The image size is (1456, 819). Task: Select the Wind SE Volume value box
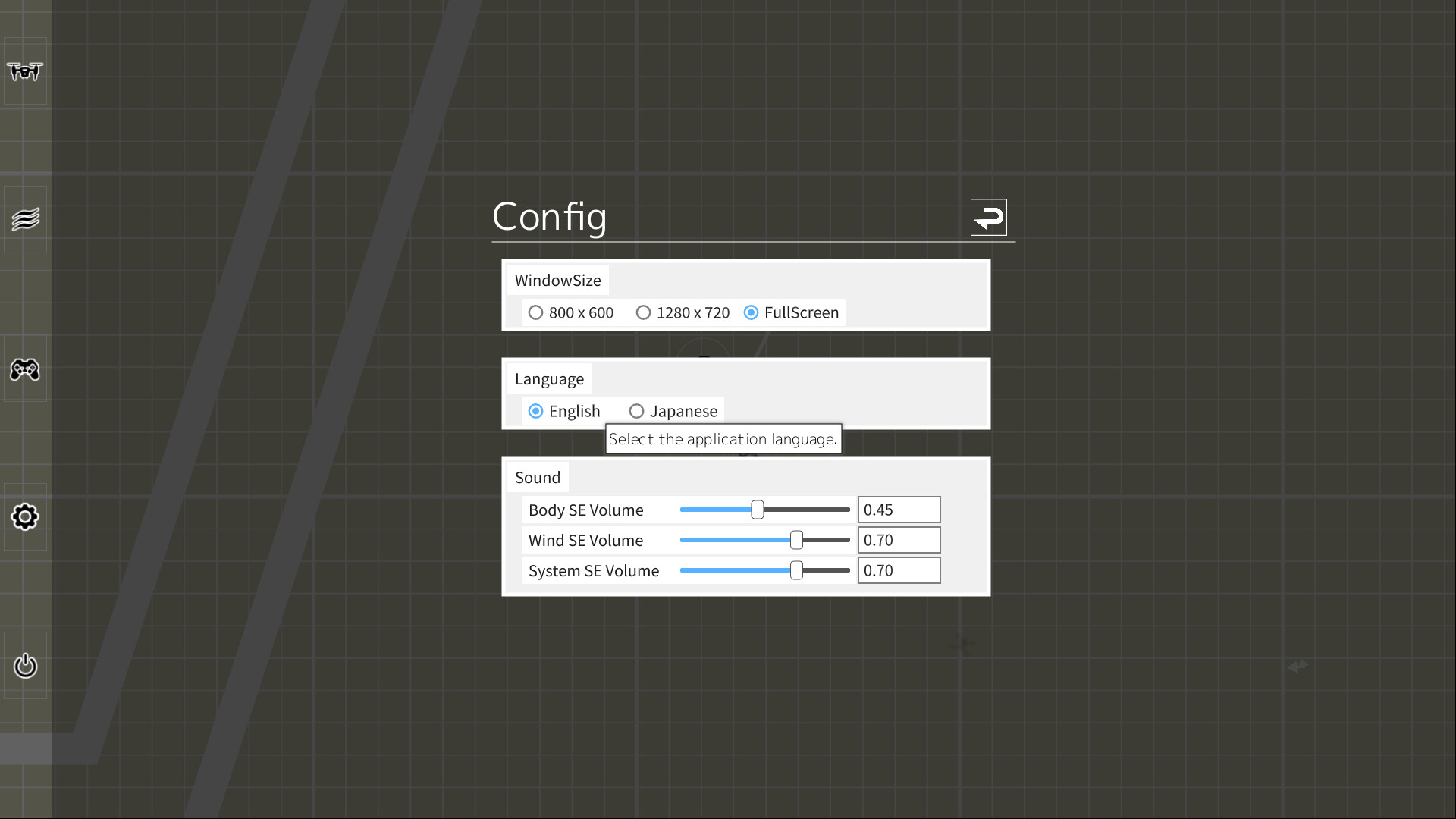tap(899, 540)
